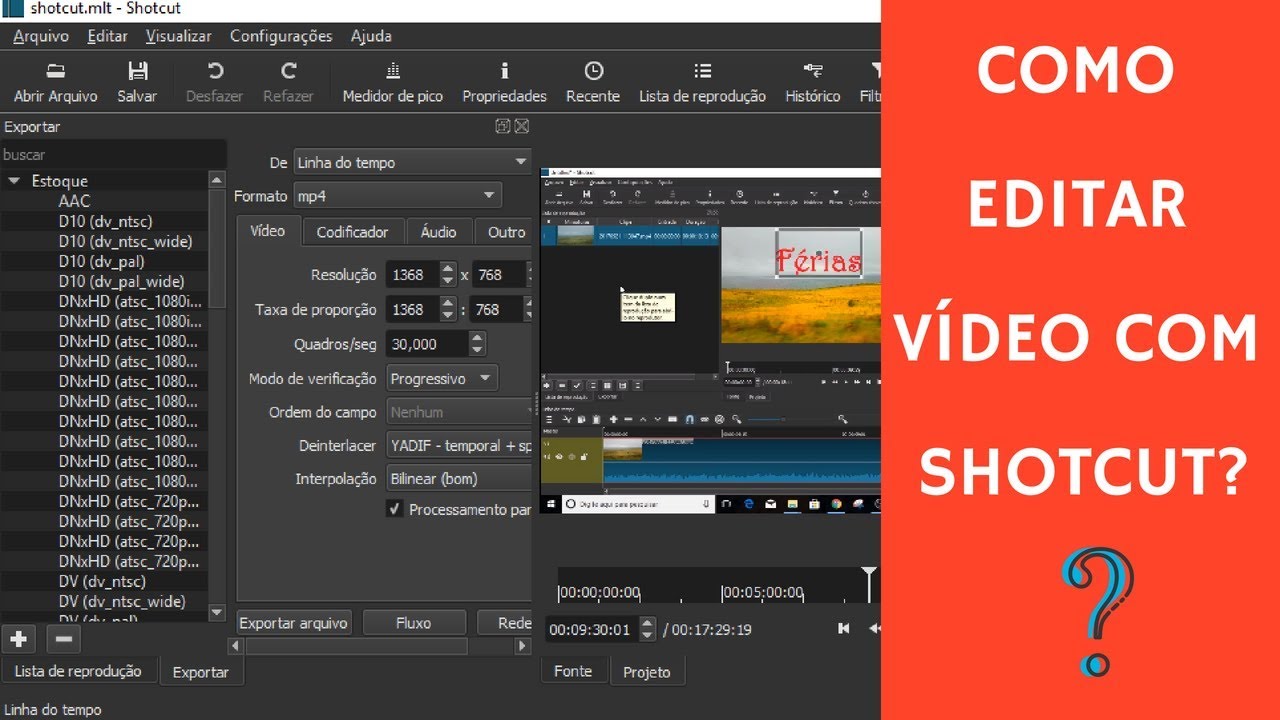Switch to the Lista de reprodução tab
This screenshot has width=1280, height=720.
[78, 671]
